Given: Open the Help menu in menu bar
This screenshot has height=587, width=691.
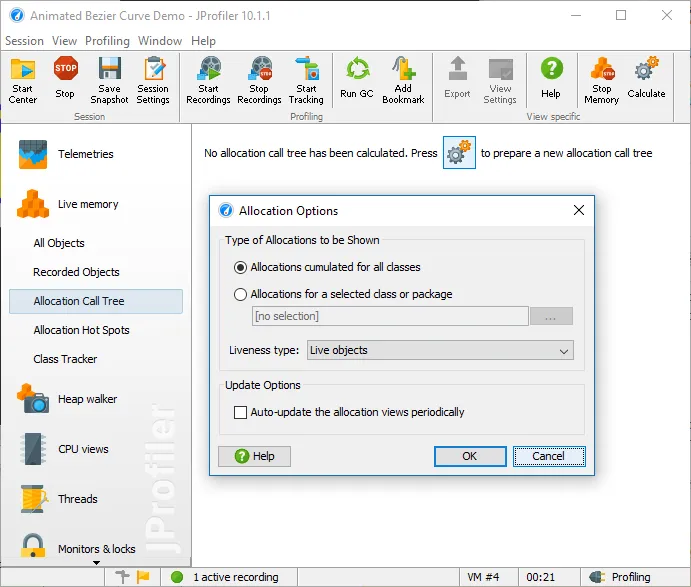Looking at the screenshot, I should (x=203, y=41).
